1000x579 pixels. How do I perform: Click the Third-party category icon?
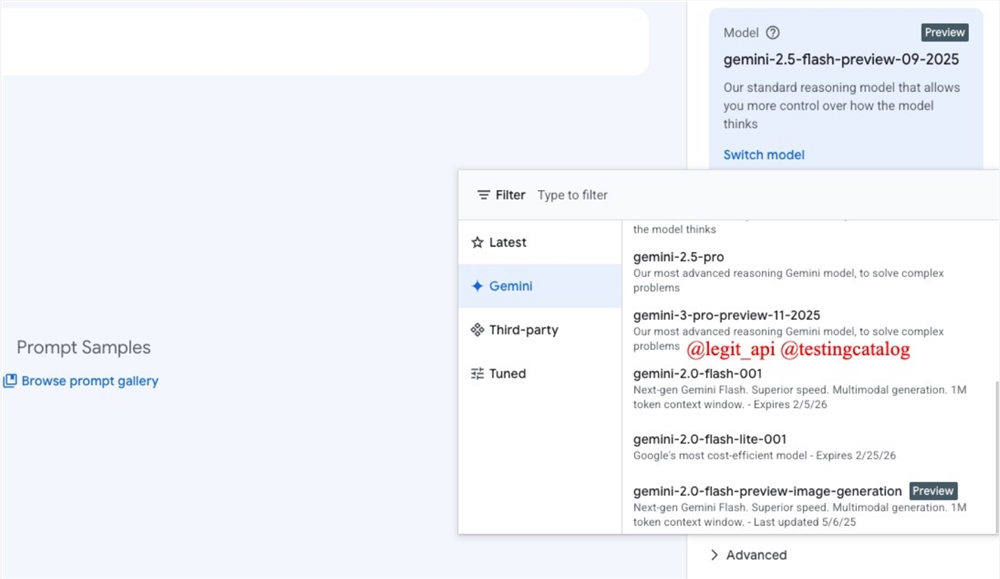tap(477, 330)
